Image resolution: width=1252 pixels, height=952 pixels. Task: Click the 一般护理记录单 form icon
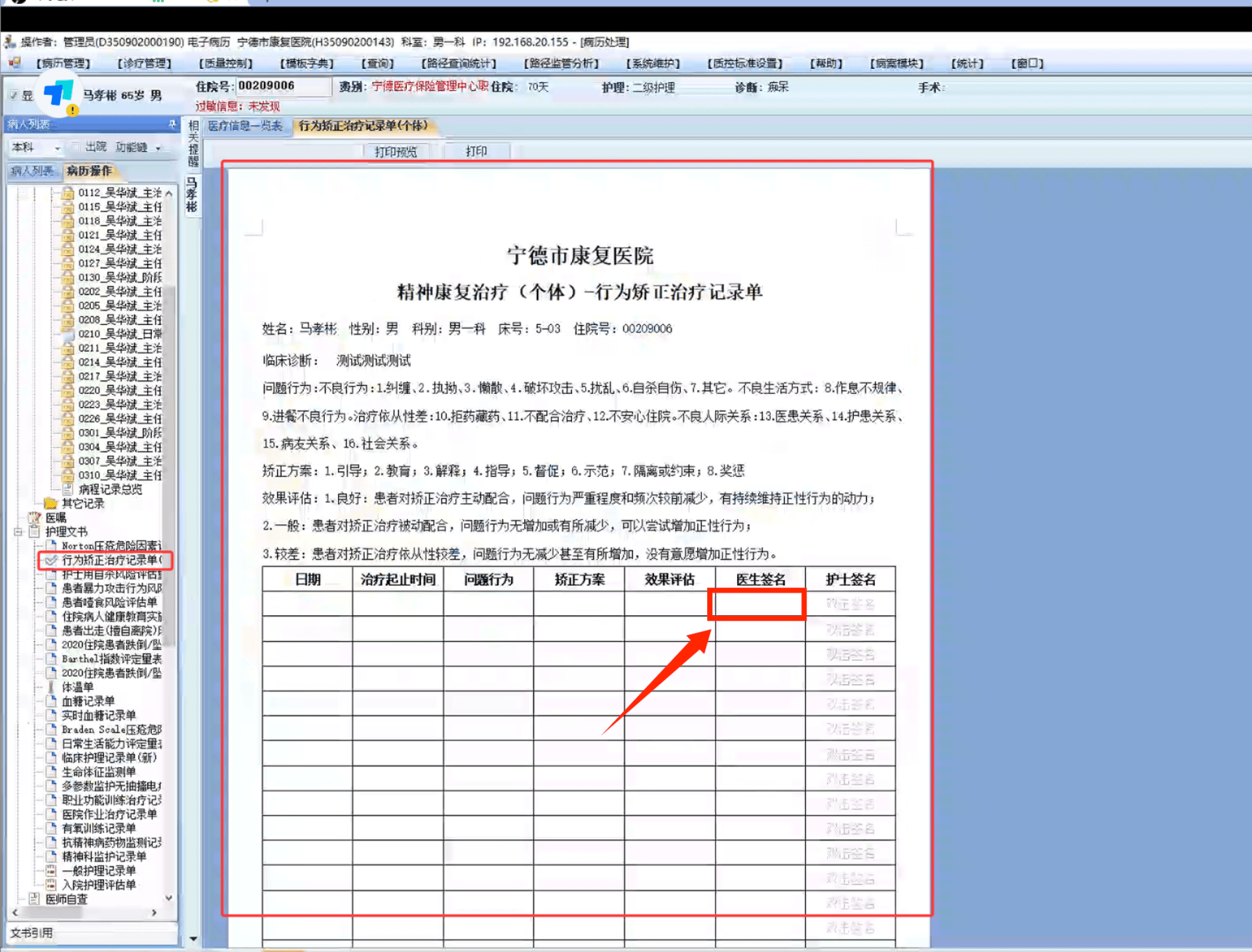[x=51, y=870]
